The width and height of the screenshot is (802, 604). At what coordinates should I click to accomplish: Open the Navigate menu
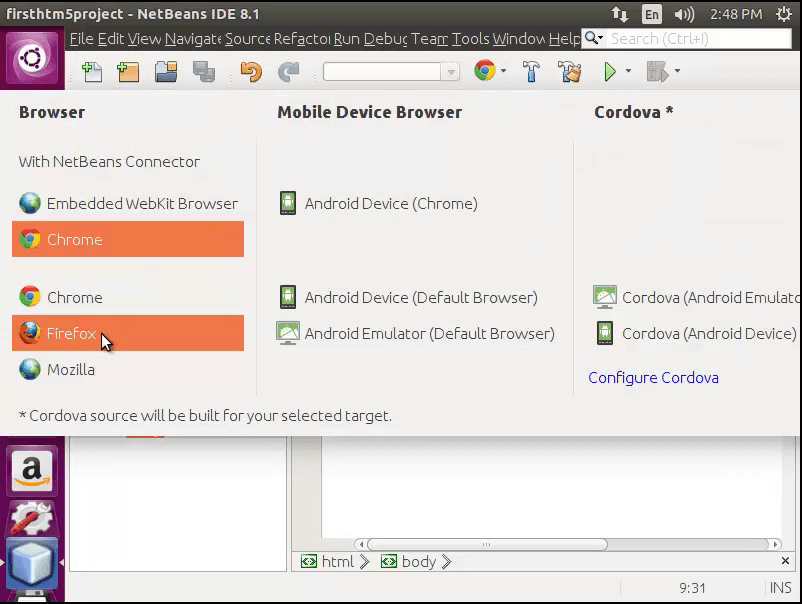[193, 39]
